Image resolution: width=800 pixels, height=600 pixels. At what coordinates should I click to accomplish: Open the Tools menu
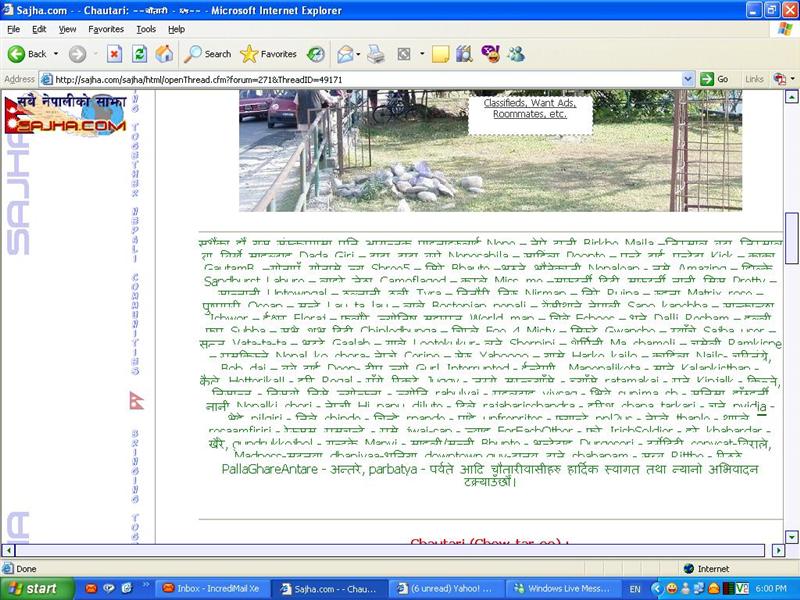[x=146, y=29]
